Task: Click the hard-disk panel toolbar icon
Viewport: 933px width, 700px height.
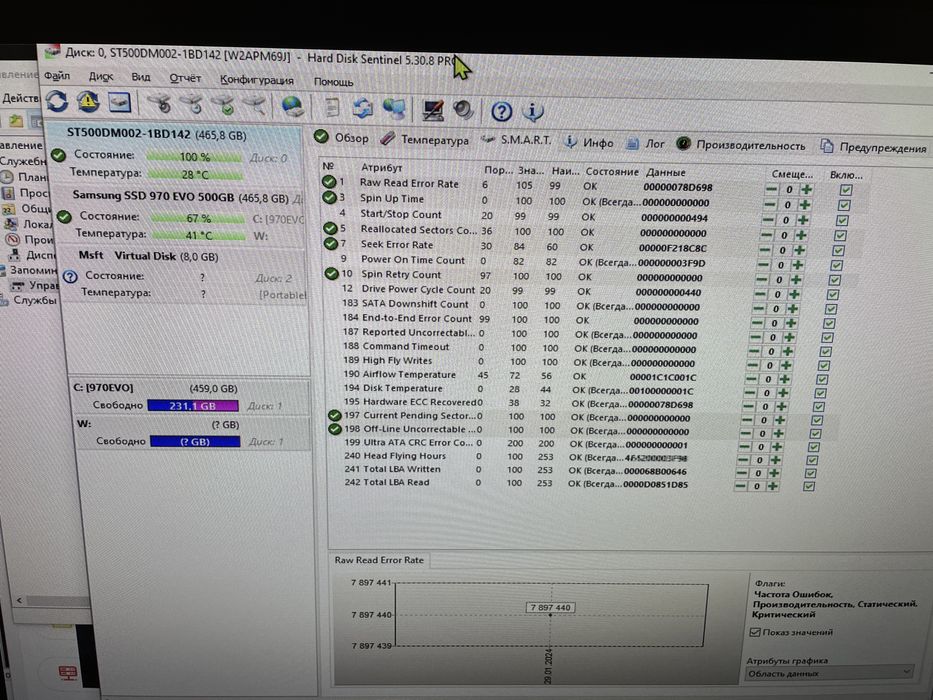Action: [x=120, y=102]
